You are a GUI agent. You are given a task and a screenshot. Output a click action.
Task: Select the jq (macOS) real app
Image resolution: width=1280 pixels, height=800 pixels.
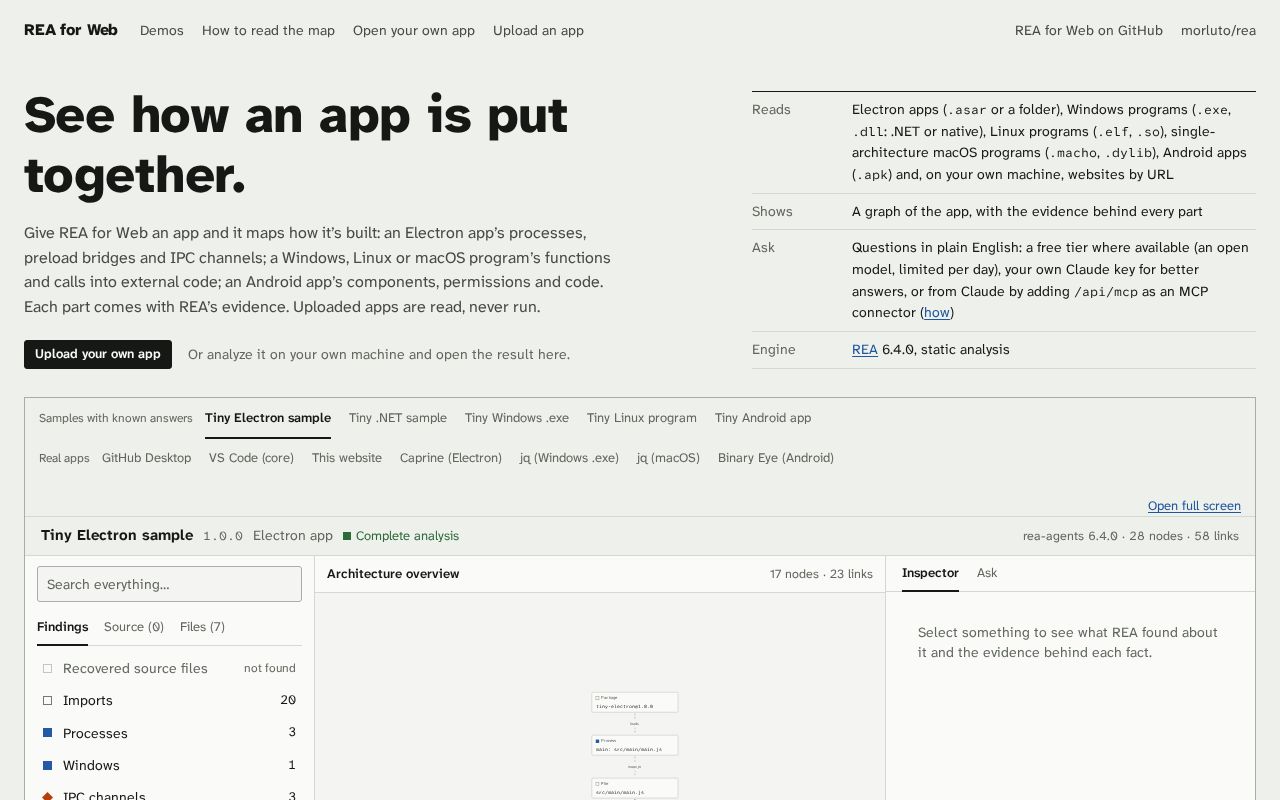[668, 458]
